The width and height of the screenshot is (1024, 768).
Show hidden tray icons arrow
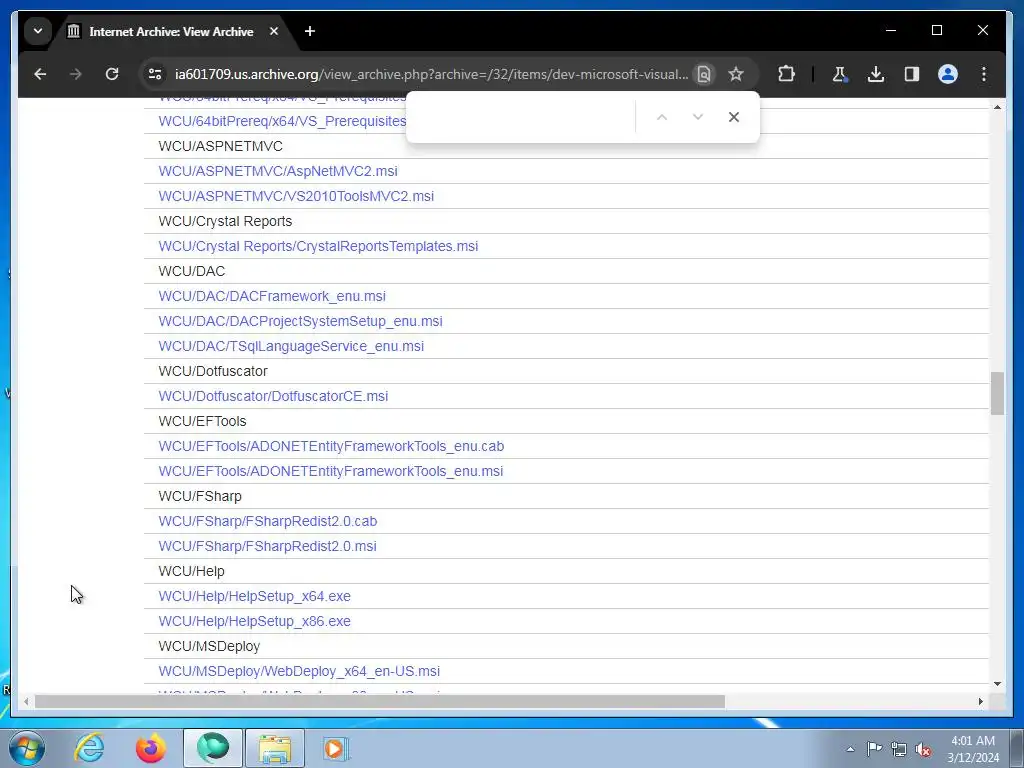[x=850, y=749]
